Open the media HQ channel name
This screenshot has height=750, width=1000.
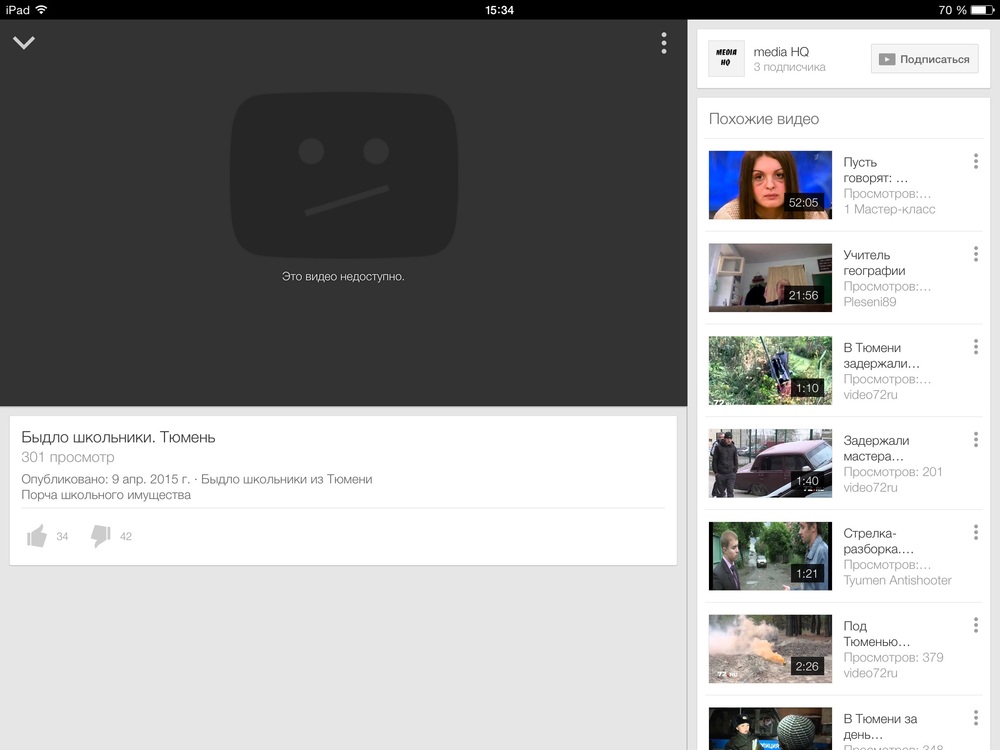(781, 52)
